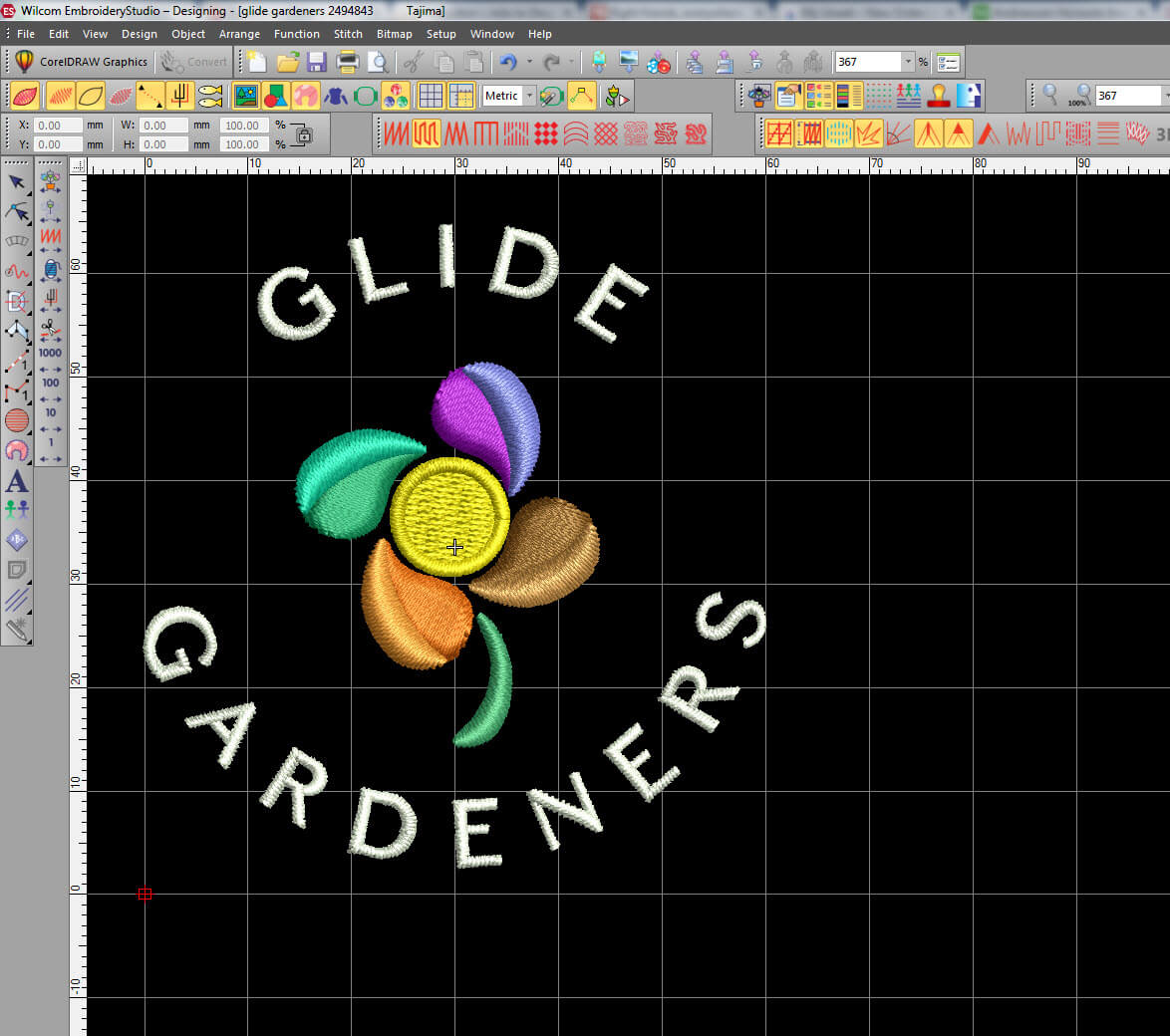The image size is (1170, 1036).
Task: Select the Reshape Object tool
Action: click(x=17, y=211)
